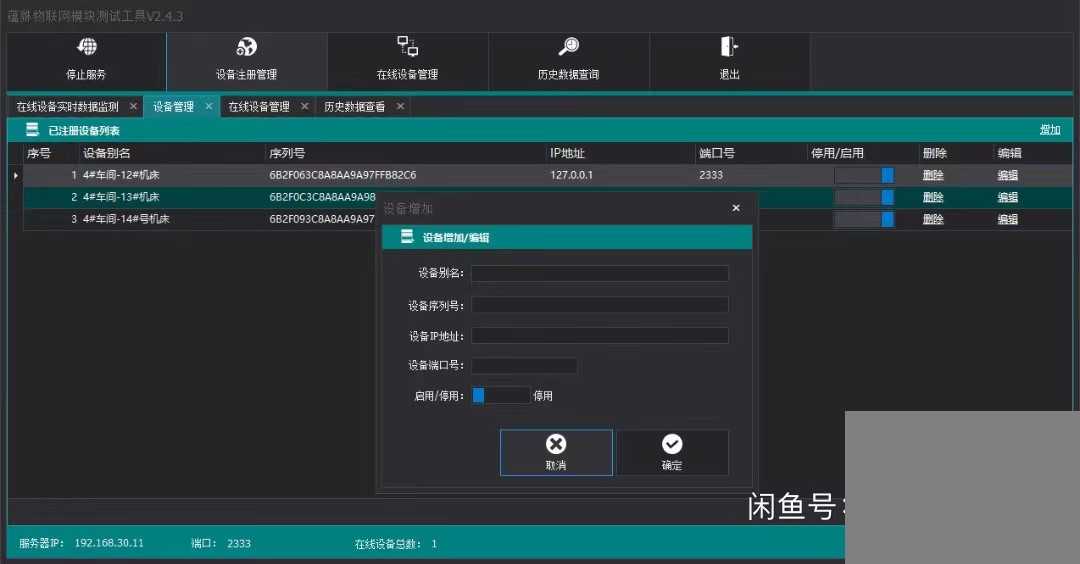The height and width of the screenshot is (564, 1080).
Task: Edit the 4#车间-14#号机床 row
Action: 1008,219
